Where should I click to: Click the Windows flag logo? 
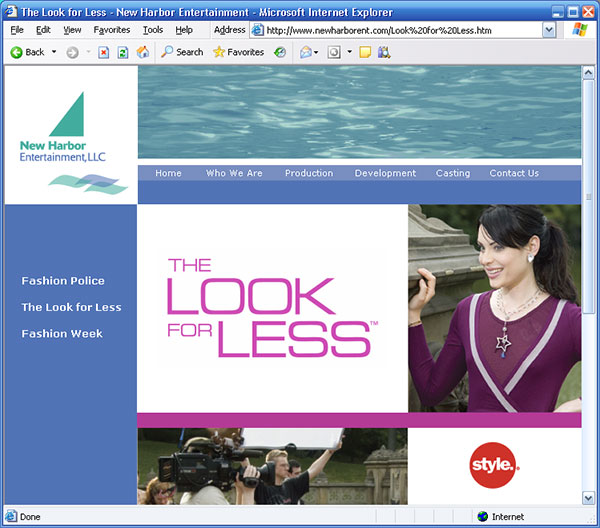point(580,29)
